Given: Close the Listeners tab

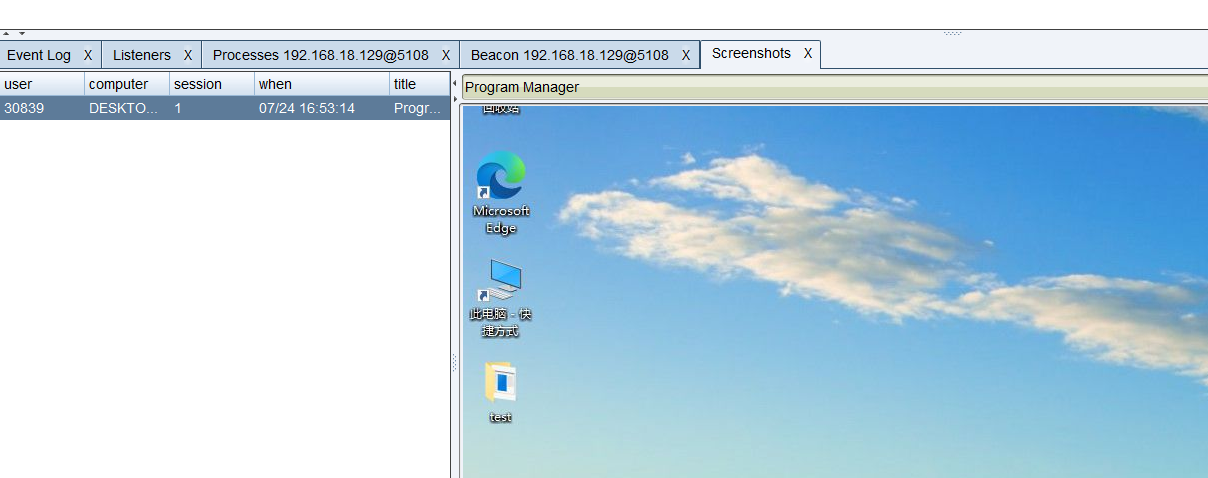Looking at the screenshot, I should [188, 55].
